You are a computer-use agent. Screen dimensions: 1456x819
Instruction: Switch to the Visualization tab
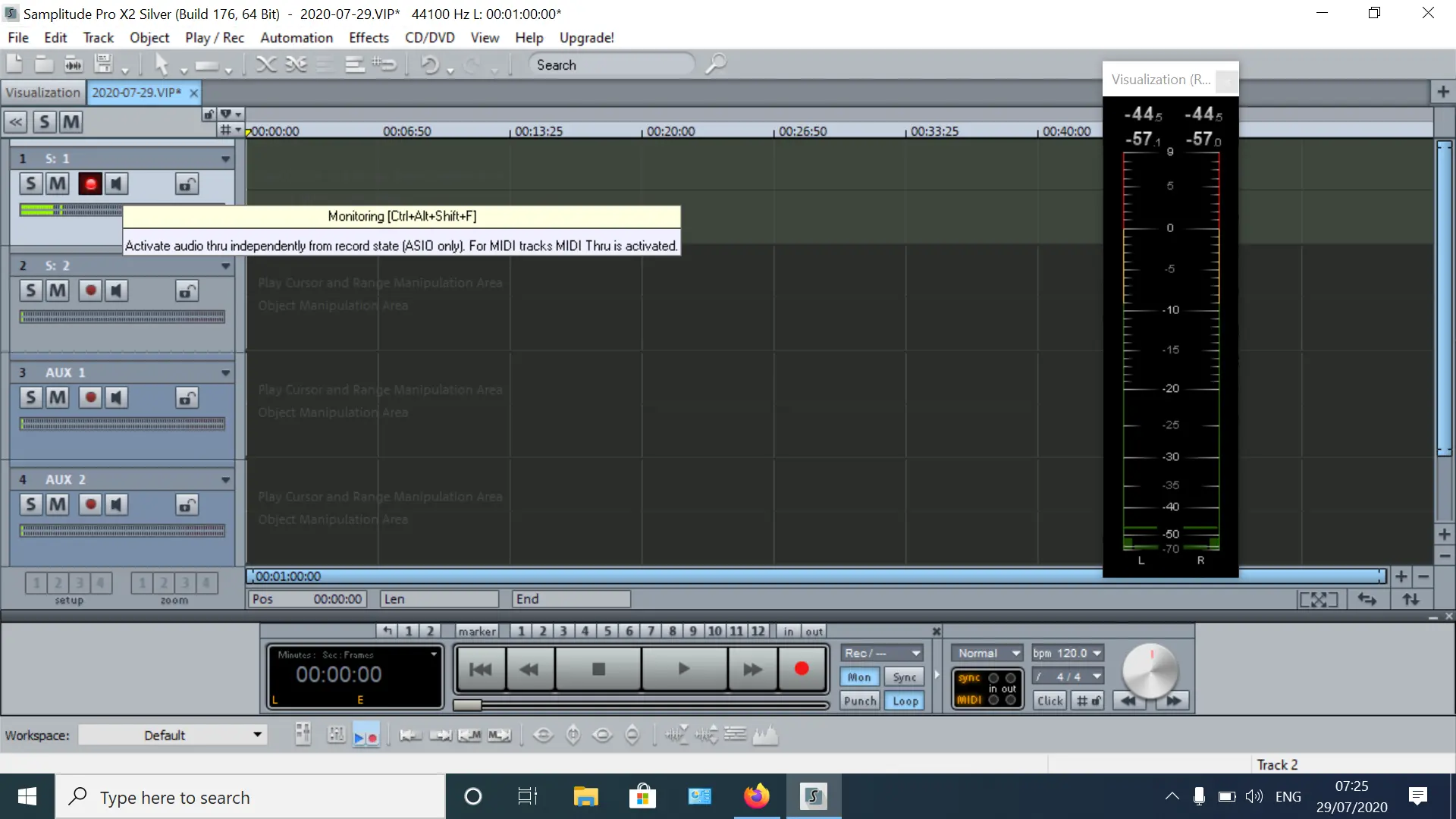click(x=42, y=93)
